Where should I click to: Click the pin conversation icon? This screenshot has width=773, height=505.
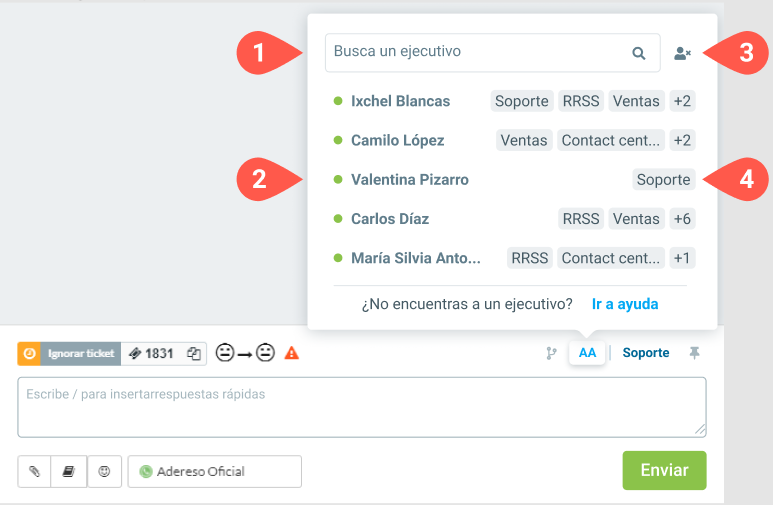(x=693, y=353)
